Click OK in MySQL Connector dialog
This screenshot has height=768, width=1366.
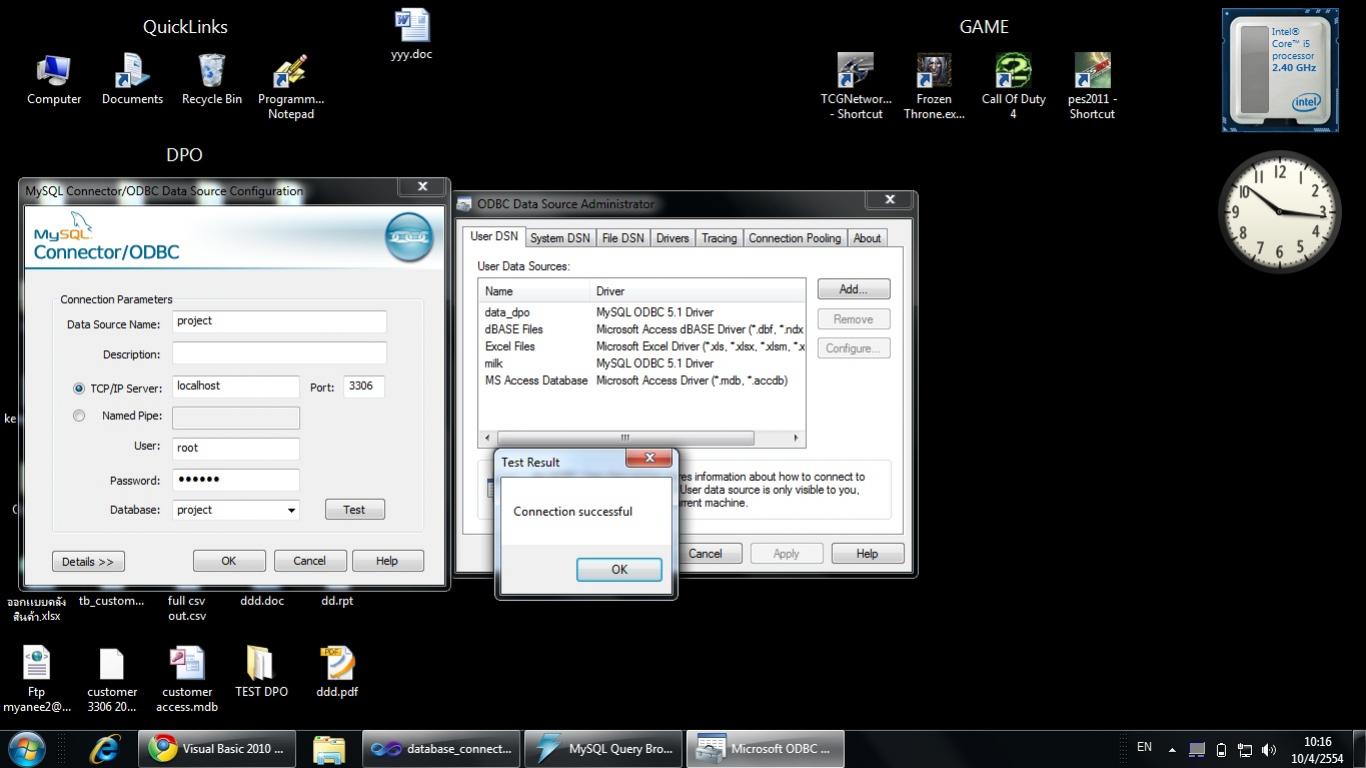tap(229, 561)
